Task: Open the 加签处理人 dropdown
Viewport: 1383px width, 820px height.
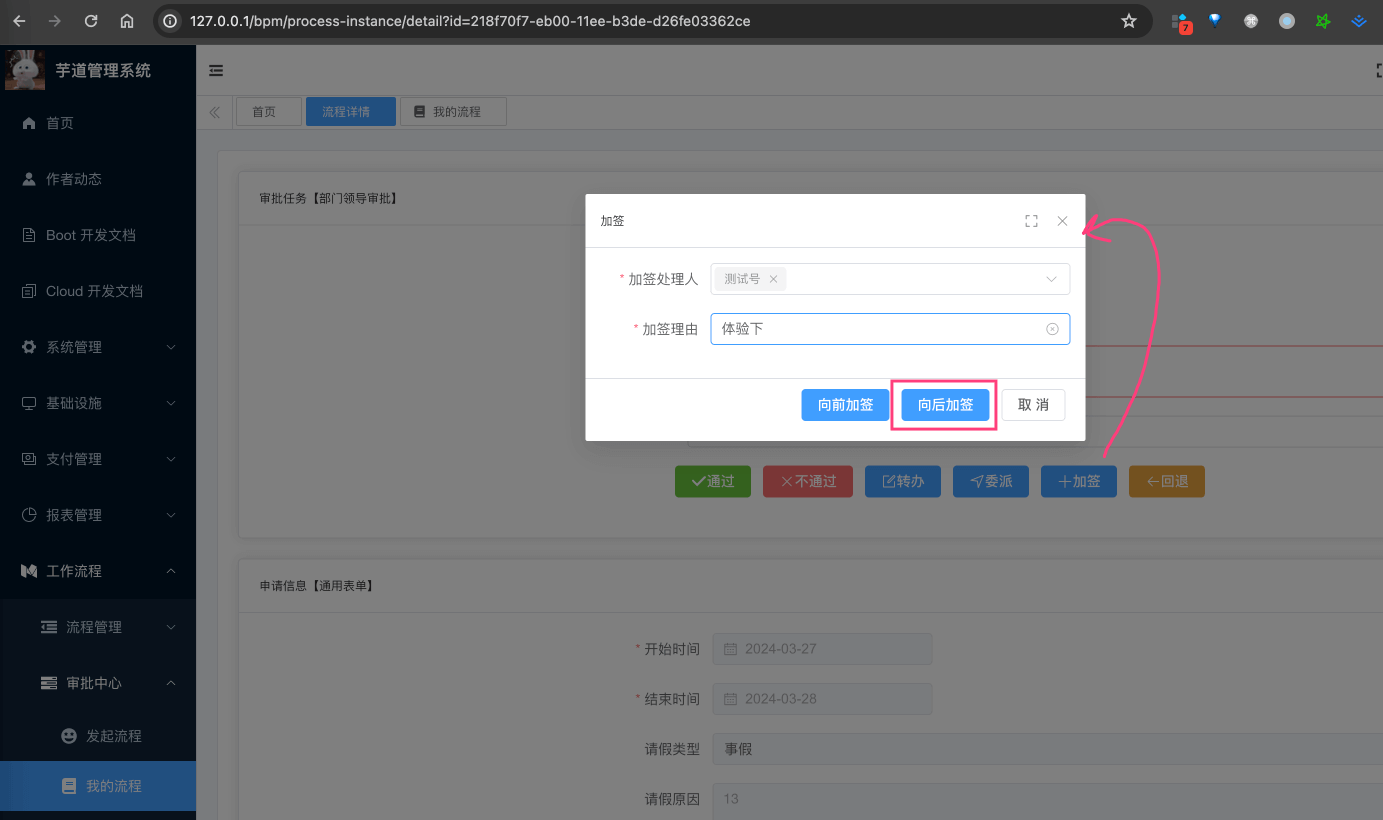Action: tap(1051, 279)
